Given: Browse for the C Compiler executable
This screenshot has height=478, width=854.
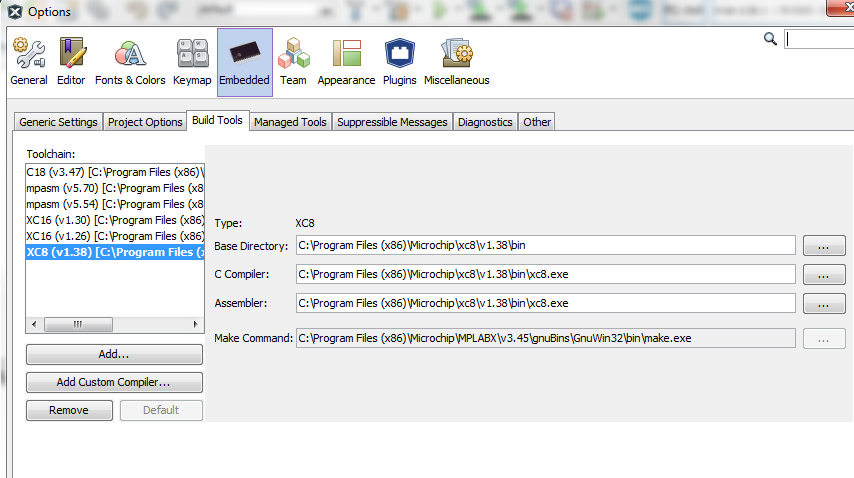Looking at the screenshot, I should [824, 274].
